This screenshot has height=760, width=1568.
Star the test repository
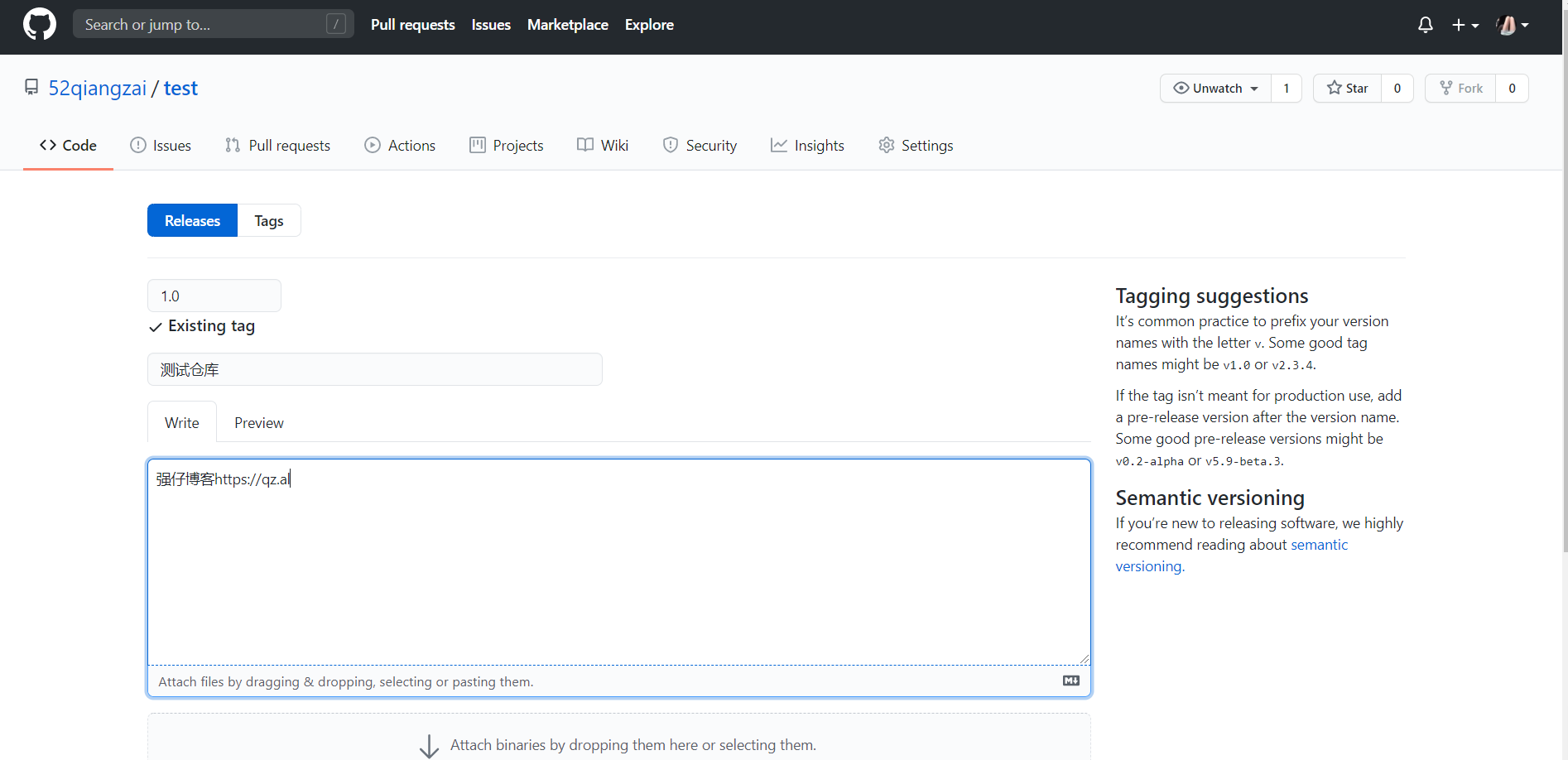[1347, 89]
